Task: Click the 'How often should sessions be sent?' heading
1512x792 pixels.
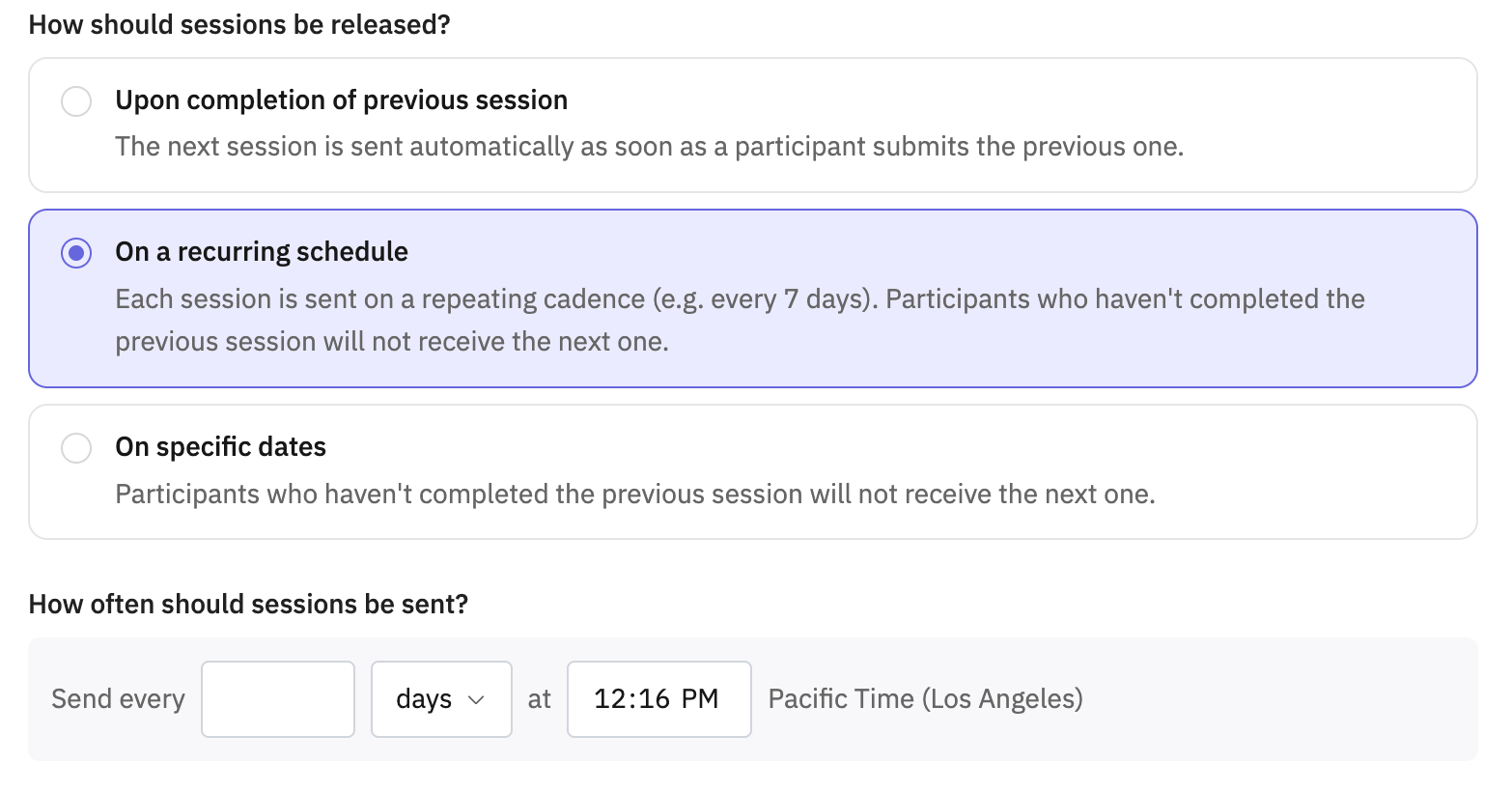Action: click(x=248, y=605)
